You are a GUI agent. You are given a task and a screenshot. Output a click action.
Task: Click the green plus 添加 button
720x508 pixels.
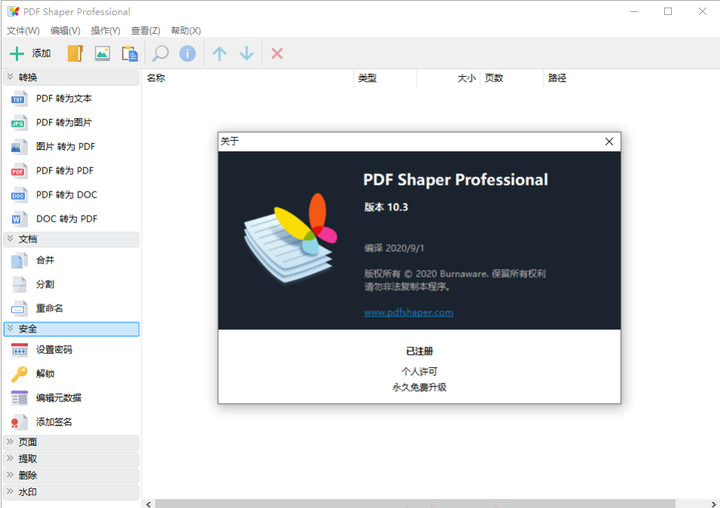tap(30, 54)
